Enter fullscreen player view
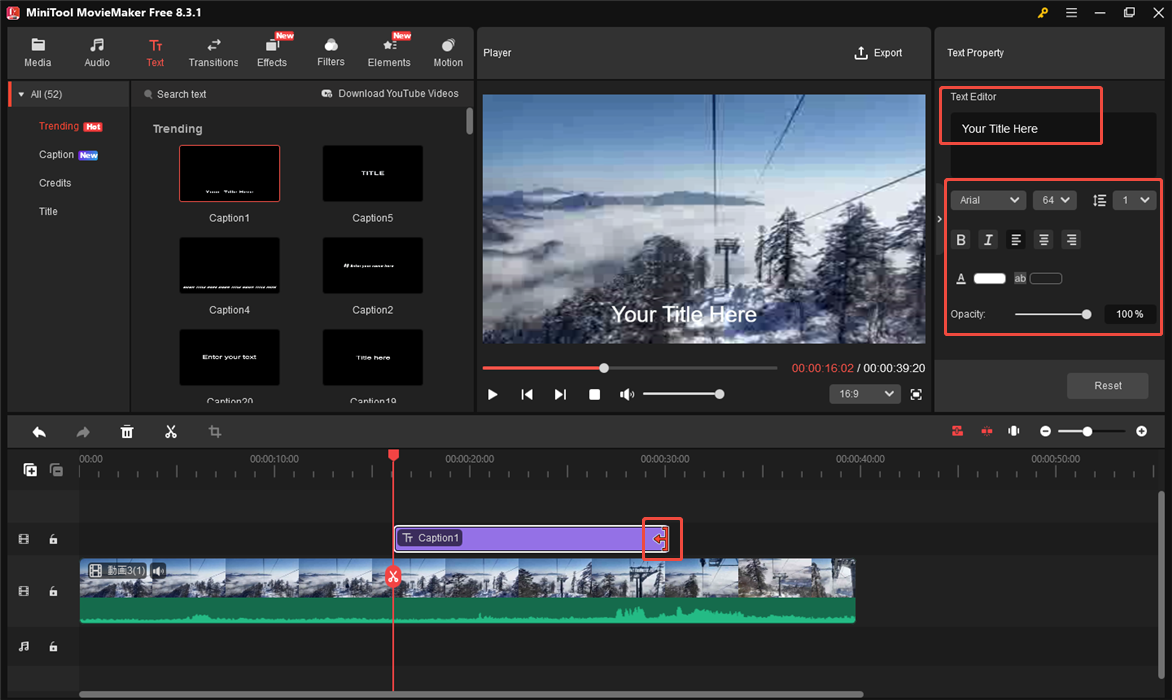This screenshot has height=700, width=1172. [x=916, y=395]
